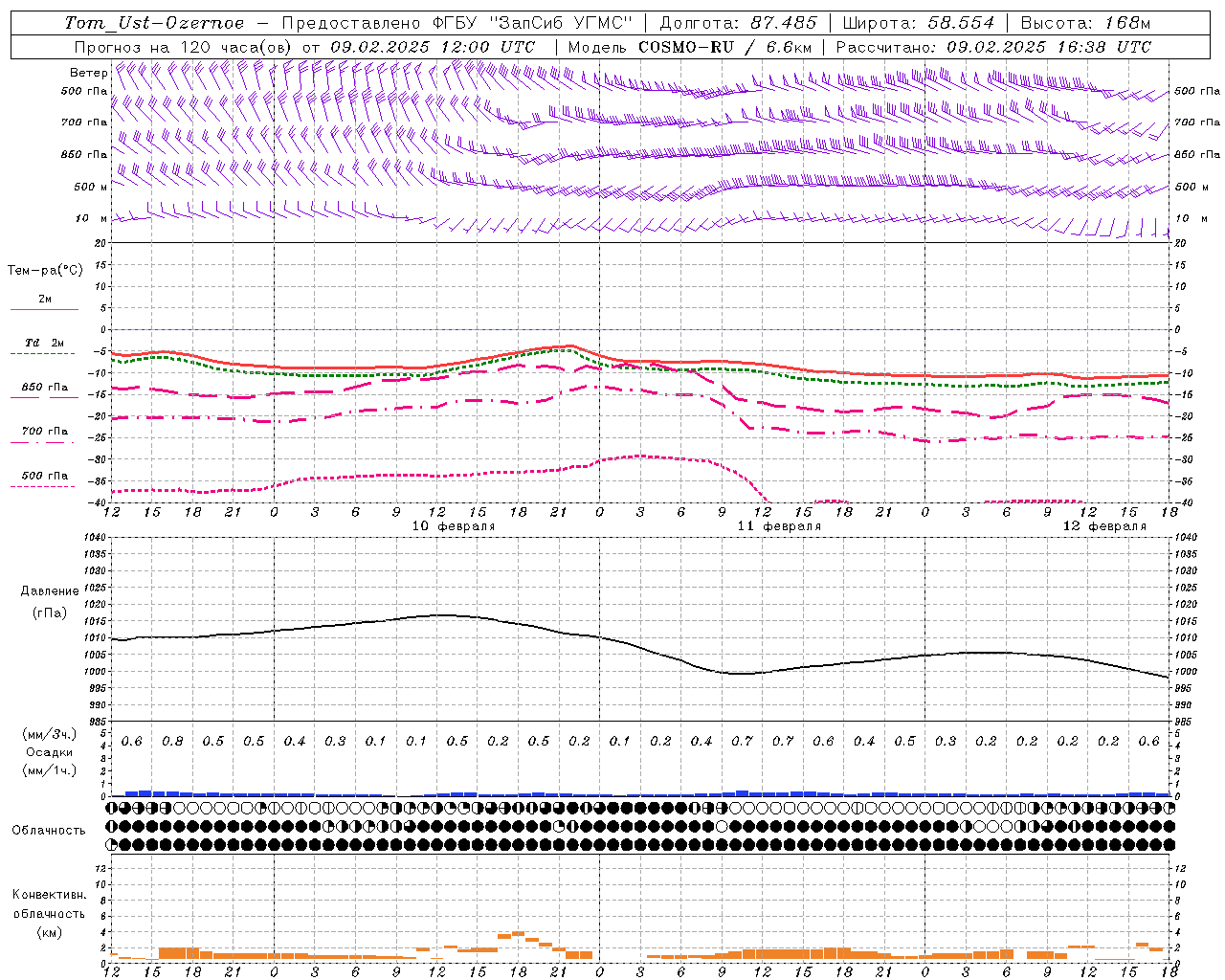Click the "12 февраля" date label

point(1104,526)
